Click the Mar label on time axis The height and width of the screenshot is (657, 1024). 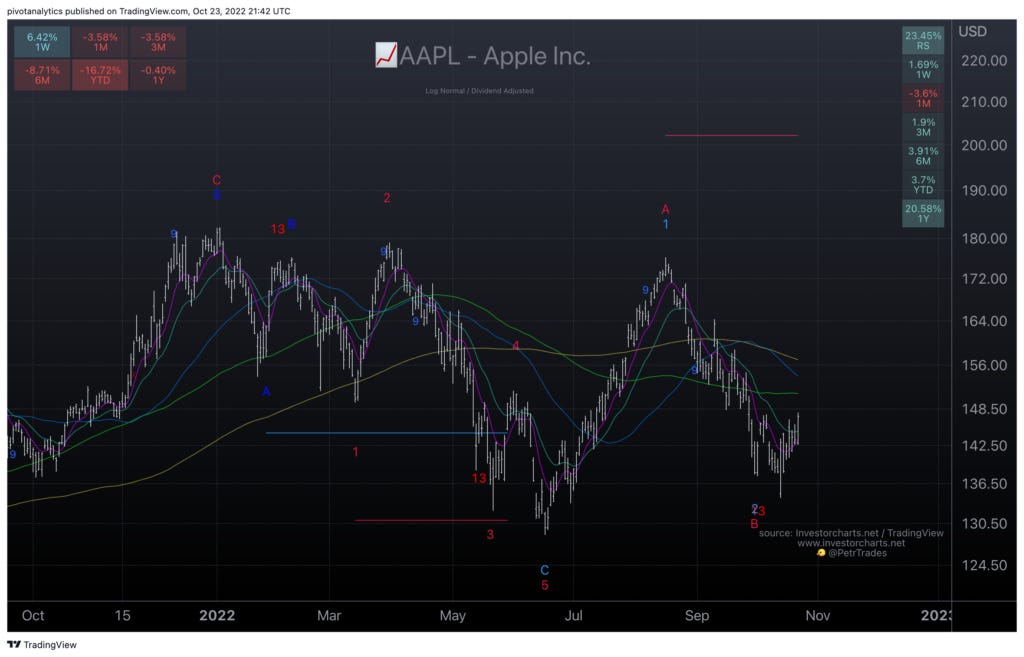[329, 615]
